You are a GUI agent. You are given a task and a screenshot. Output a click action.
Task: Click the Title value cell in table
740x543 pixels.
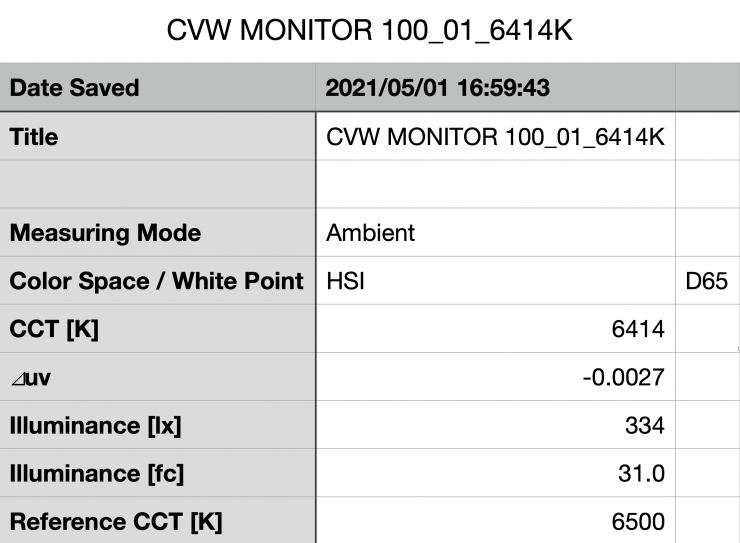495,137
